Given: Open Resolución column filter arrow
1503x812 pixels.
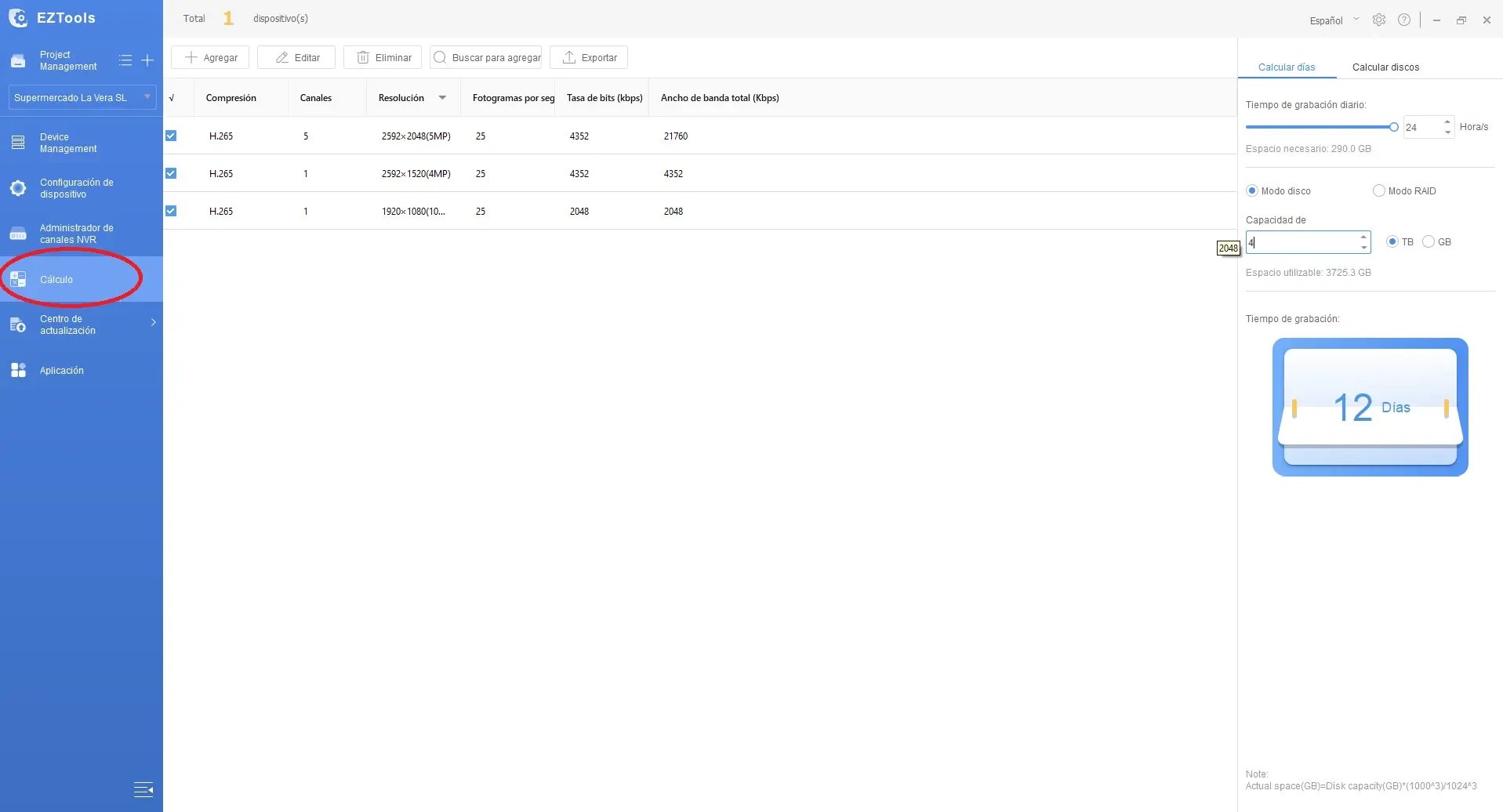Looking at the screenshot, I should (442, 98).
